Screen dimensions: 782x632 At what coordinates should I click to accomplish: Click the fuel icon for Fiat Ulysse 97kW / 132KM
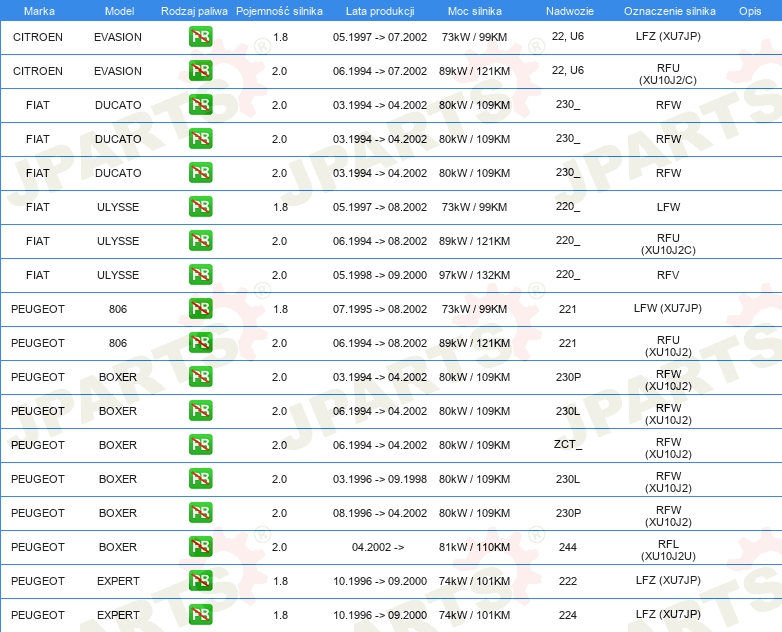click(200, 275)
